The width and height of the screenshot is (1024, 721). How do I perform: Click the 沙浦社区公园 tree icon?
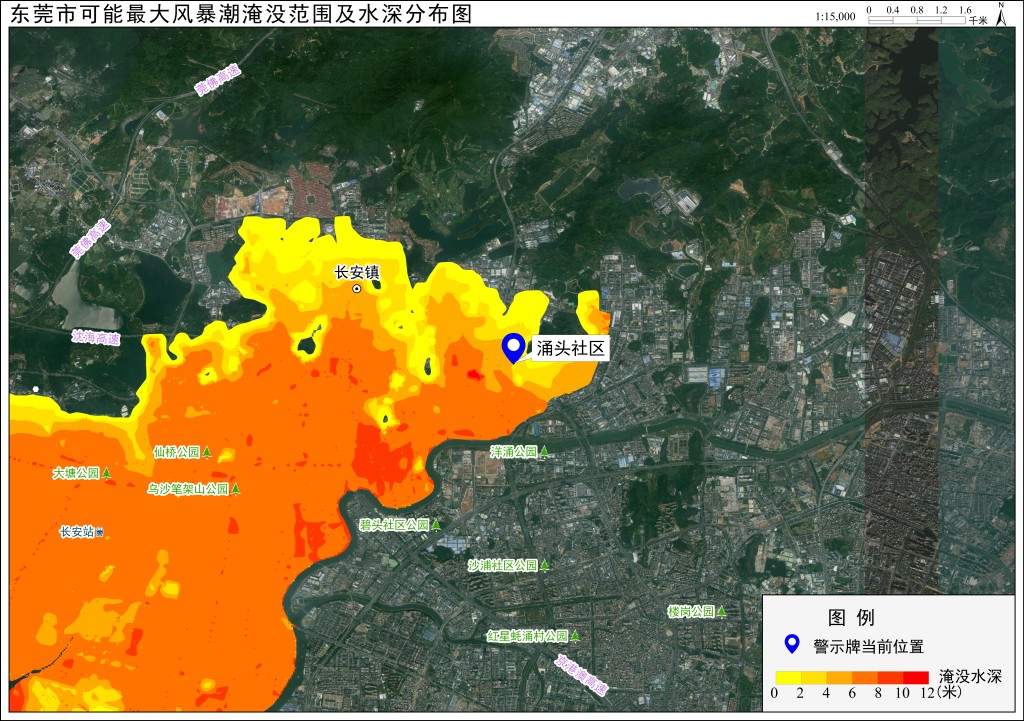click(x=544, y=565)
